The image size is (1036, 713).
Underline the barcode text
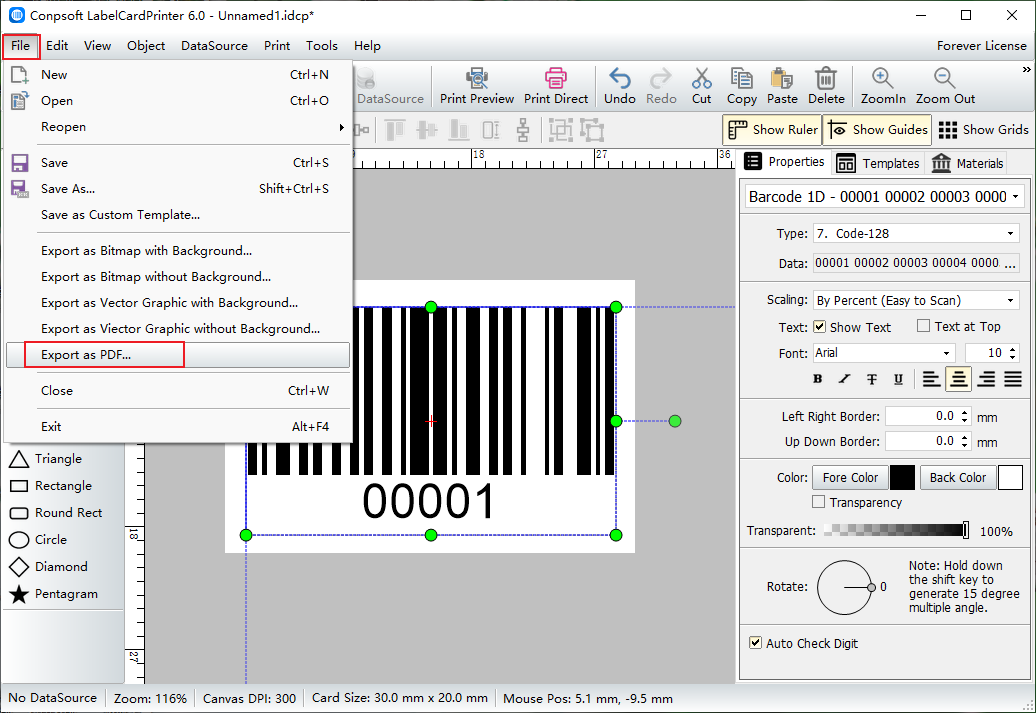coord(898,379)
